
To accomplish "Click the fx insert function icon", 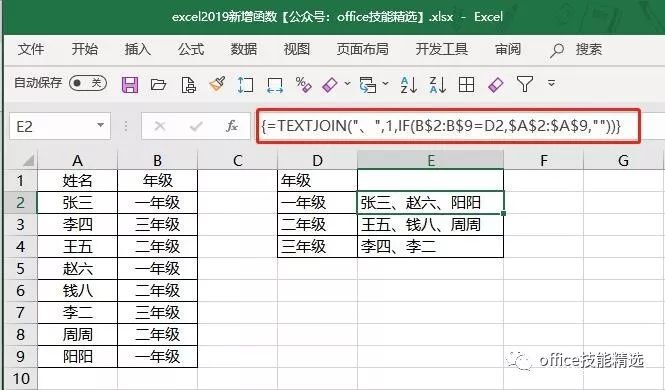I will (232, 126).
